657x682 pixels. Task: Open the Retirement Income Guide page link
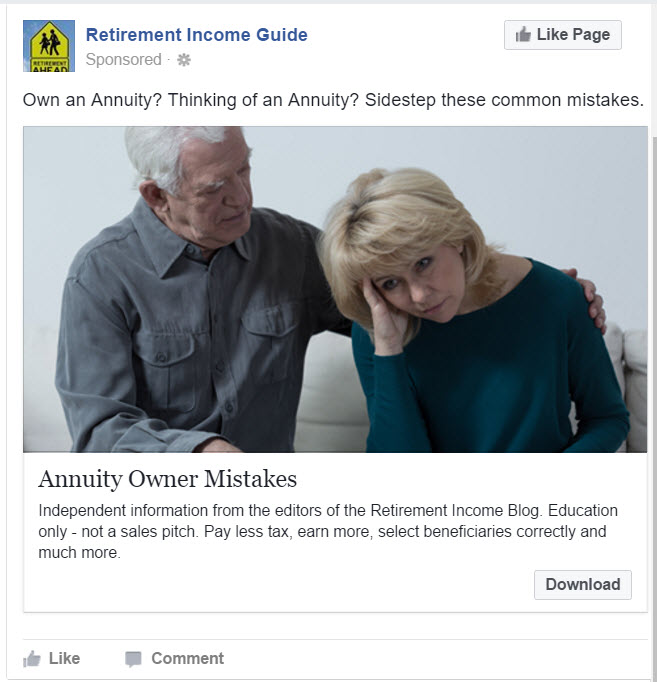click(x=197, y=35)
